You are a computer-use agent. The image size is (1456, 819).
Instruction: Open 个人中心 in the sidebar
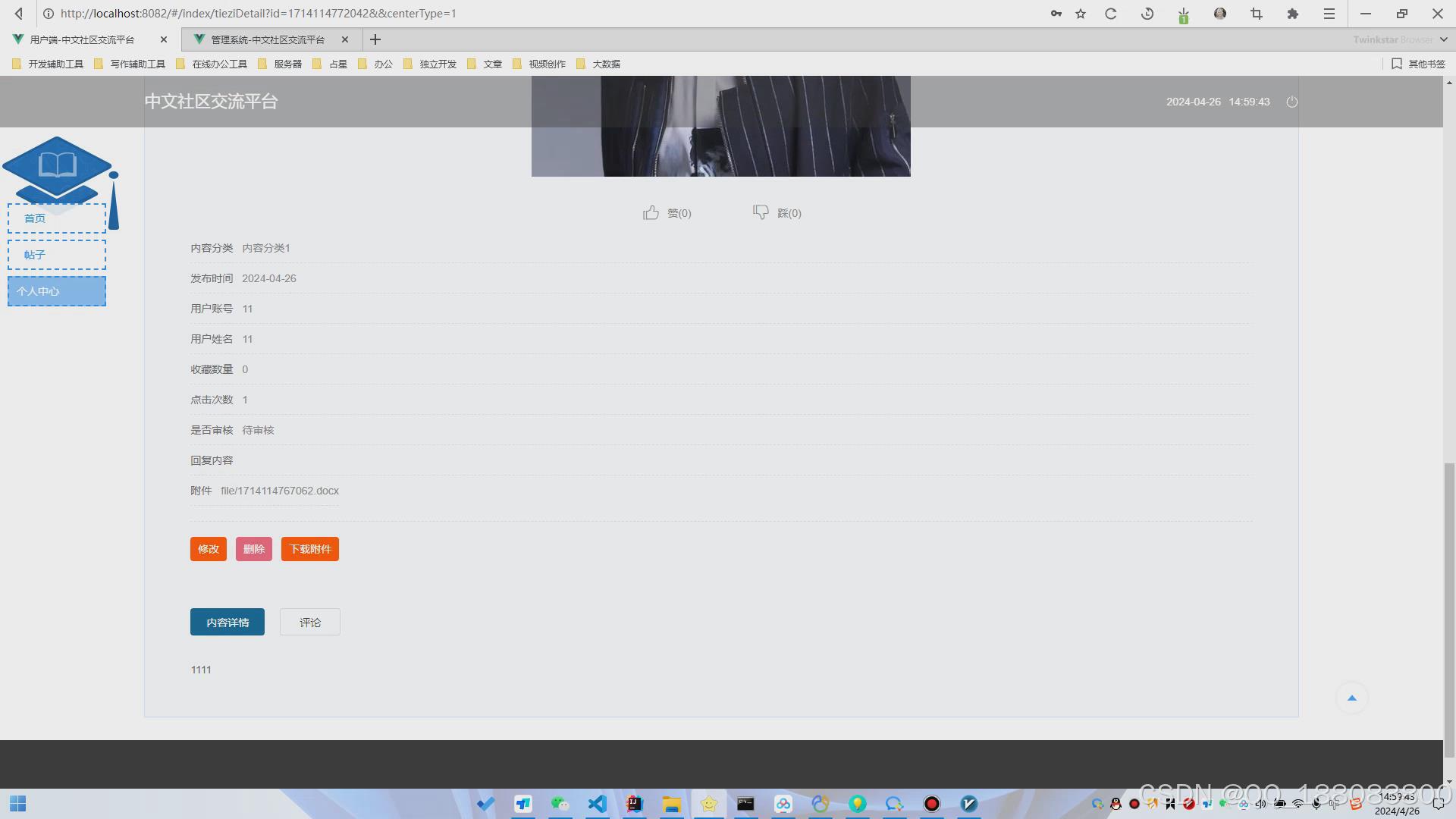point(57,291)
